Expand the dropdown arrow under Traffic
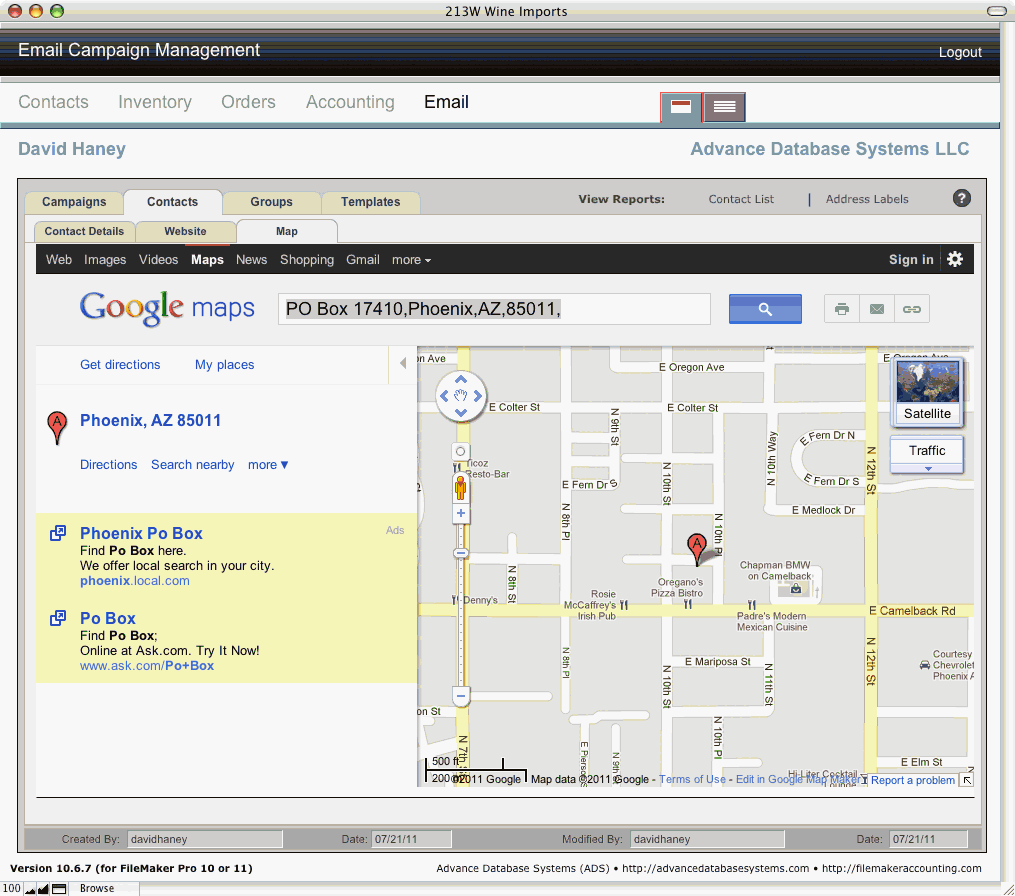The height and width of the screenshot is (896, 1015). [x=928, y=469]
